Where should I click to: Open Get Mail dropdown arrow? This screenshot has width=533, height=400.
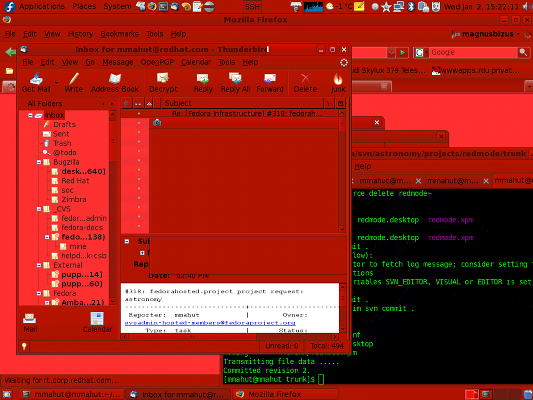(56, 83)
